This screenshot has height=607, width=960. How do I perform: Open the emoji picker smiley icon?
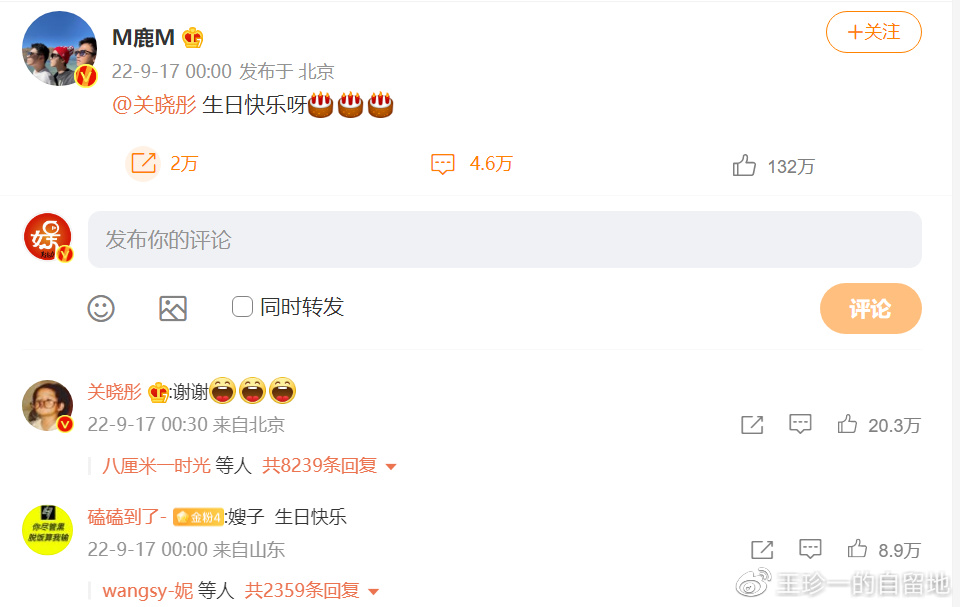(x=101, y=308)
